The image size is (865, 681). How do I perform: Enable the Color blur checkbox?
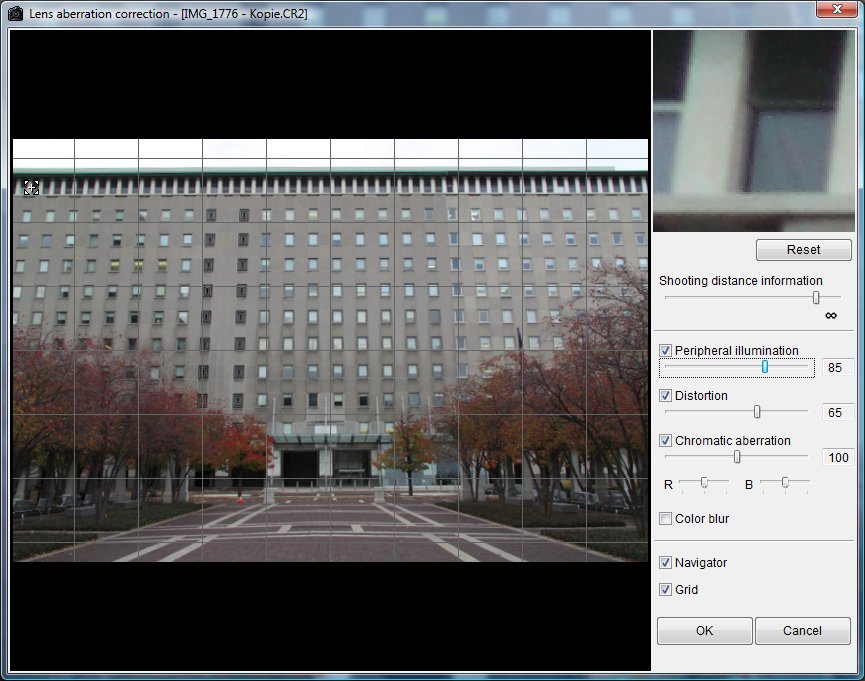click(x=666, y=519)
